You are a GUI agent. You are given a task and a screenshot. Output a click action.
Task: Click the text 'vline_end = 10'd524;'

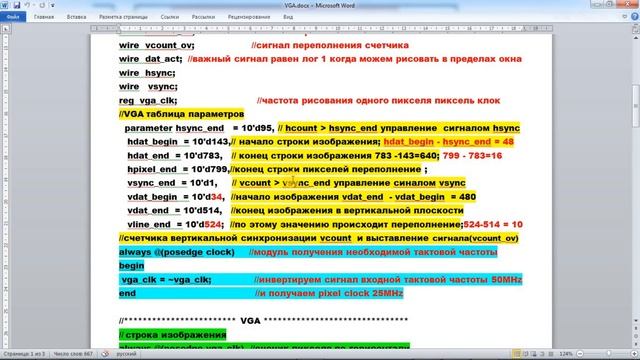coord(176,224)
